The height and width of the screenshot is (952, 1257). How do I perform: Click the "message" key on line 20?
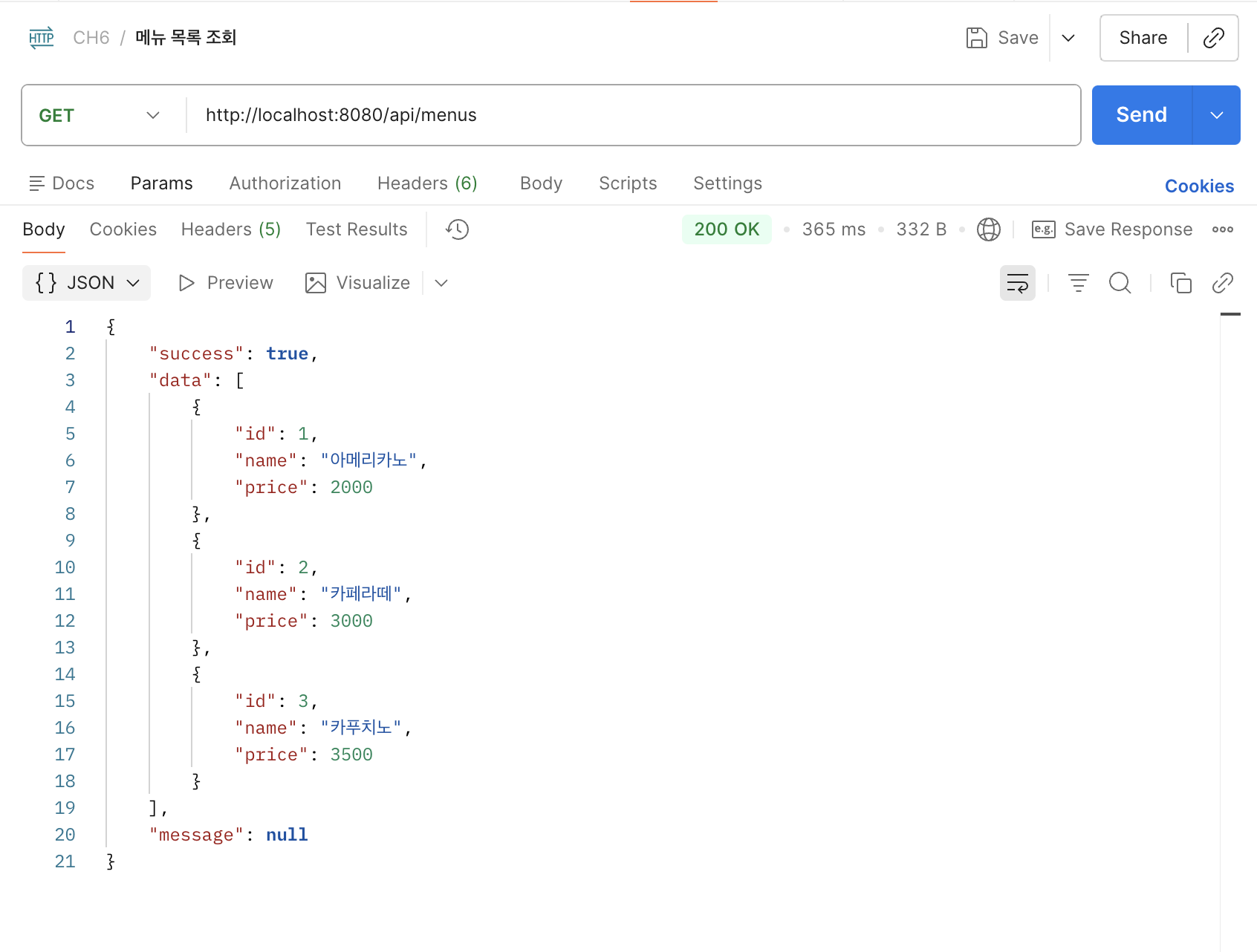(x=197, y=835)
